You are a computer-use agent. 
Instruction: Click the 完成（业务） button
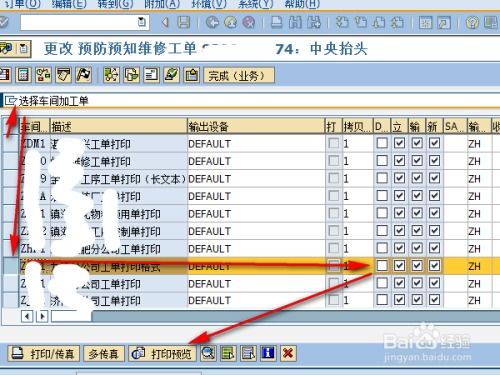pyautogui.click(x=239, y=75)
